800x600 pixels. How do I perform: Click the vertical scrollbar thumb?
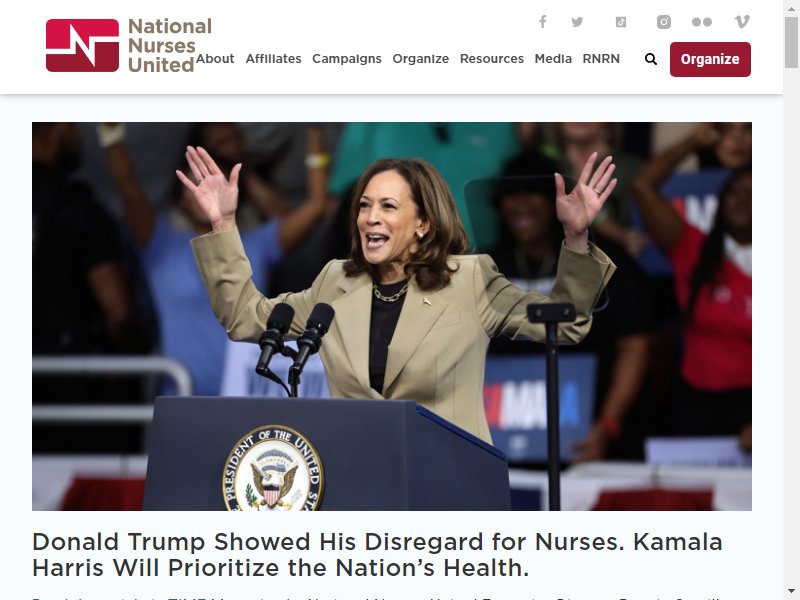point(791,42)
